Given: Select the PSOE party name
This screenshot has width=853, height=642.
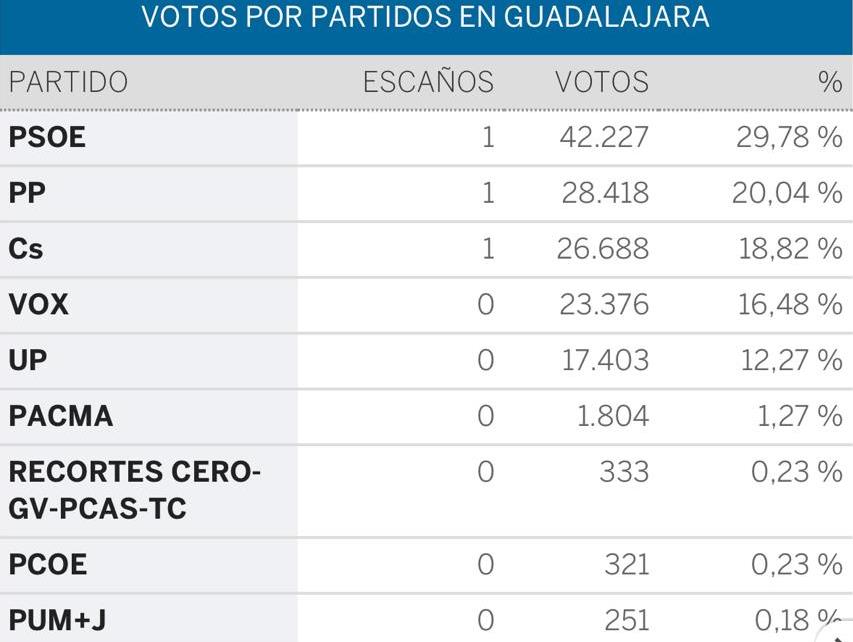Looking at the screenshot, I should 47,137.
